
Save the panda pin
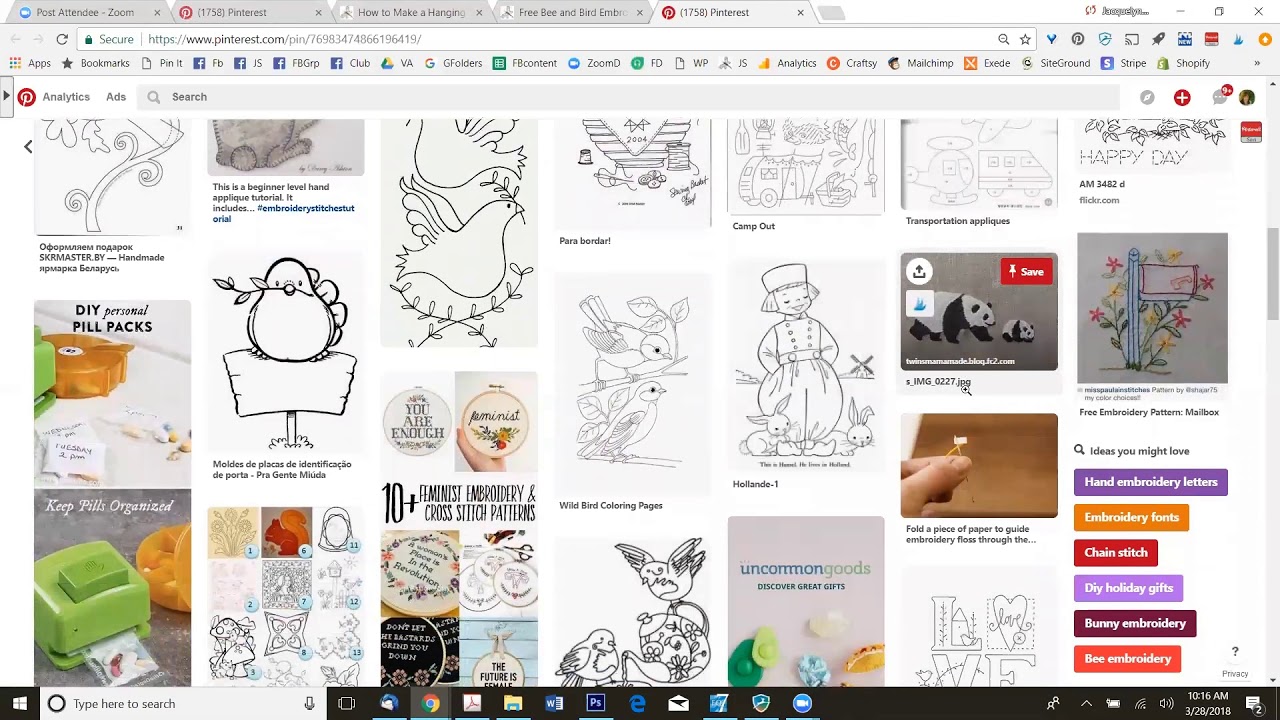click(x=1026, y=271)
